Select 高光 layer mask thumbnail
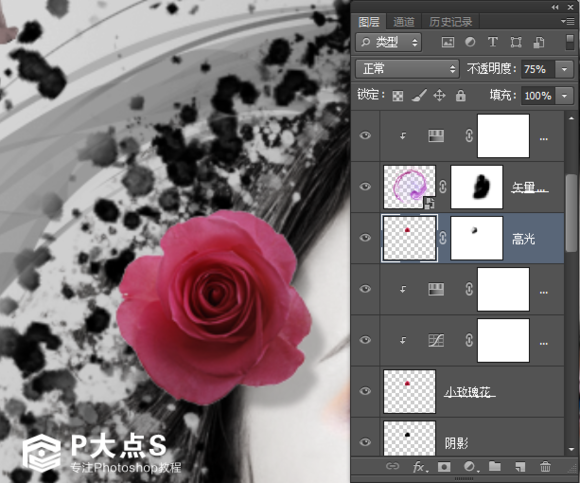Viewport: 580px width, 483px height. coord(476,238)
